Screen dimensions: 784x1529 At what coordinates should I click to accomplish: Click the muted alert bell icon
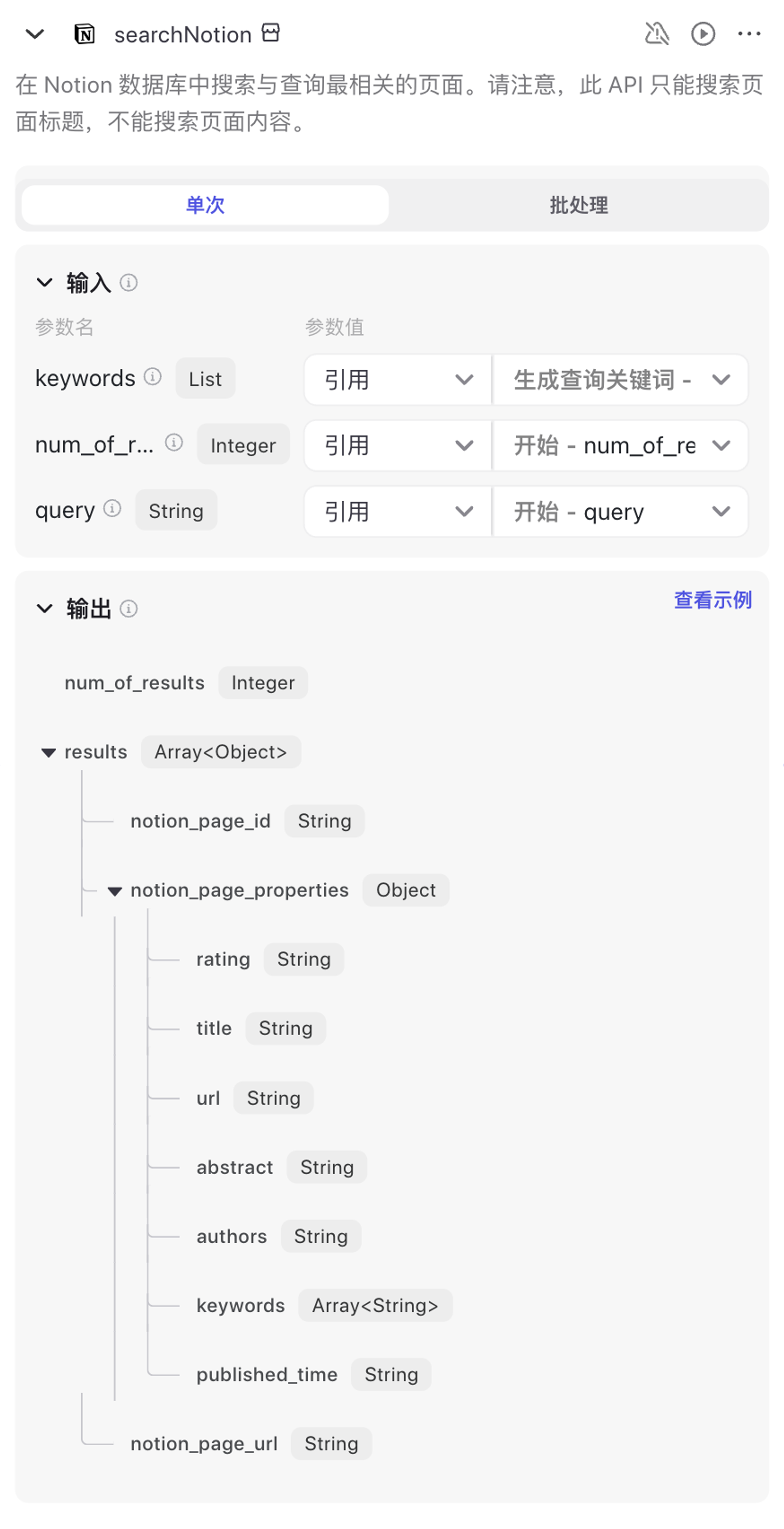click(x=657, y=34)
